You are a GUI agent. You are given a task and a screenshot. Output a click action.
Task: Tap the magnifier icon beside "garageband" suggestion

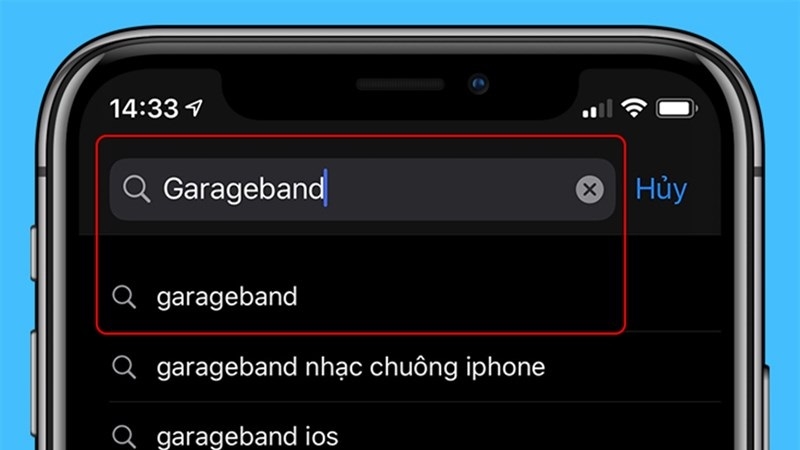click(x=124, y=297)
